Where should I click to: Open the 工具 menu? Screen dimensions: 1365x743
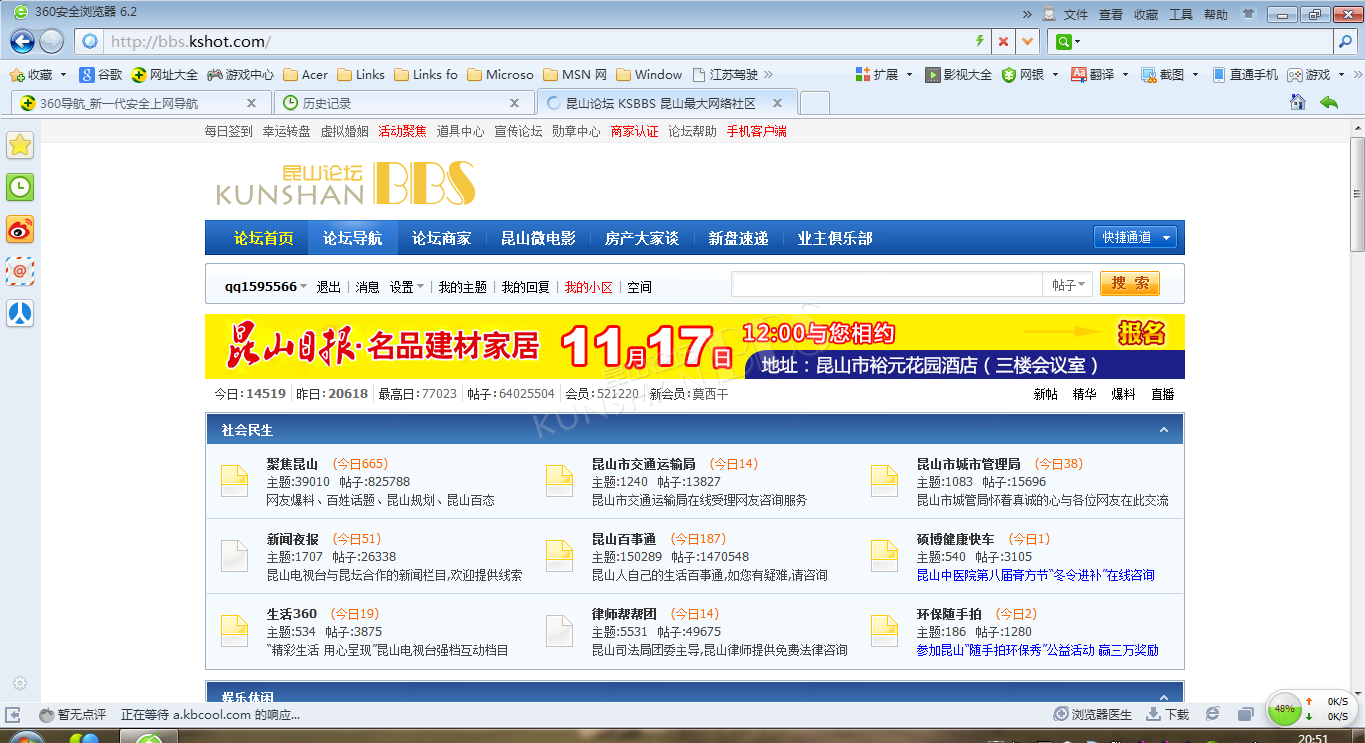pyautogui.click(x=1181, y=14)
